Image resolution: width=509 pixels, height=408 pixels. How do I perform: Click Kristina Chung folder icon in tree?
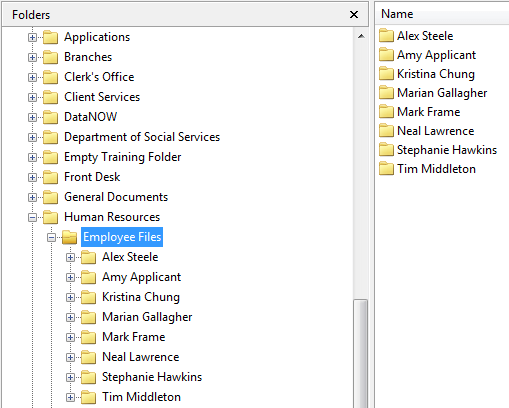point(89,297)
